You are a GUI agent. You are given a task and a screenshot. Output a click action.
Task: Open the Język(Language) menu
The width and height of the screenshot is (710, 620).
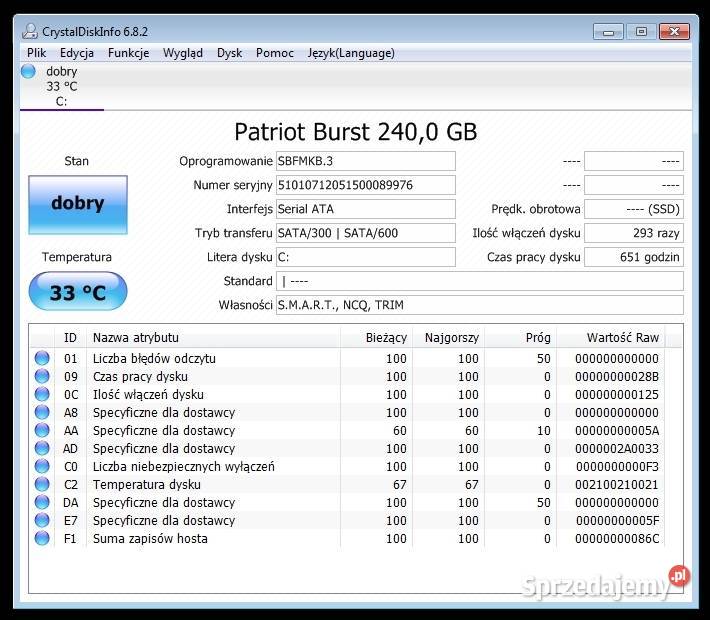tap(351, 53)
